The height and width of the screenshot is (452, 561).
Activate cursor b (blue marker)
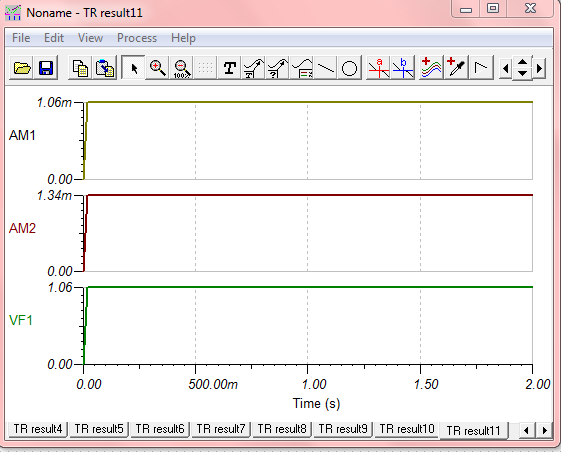[403, 68]
